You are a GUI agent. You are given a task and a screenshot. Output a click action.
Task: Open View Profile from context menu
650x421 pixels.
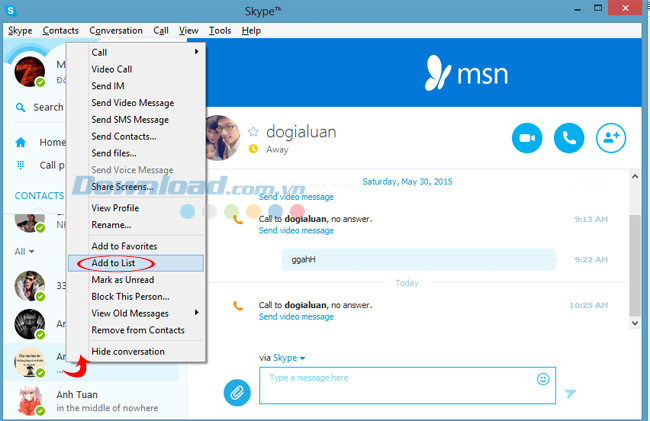(x=136, y=208)
